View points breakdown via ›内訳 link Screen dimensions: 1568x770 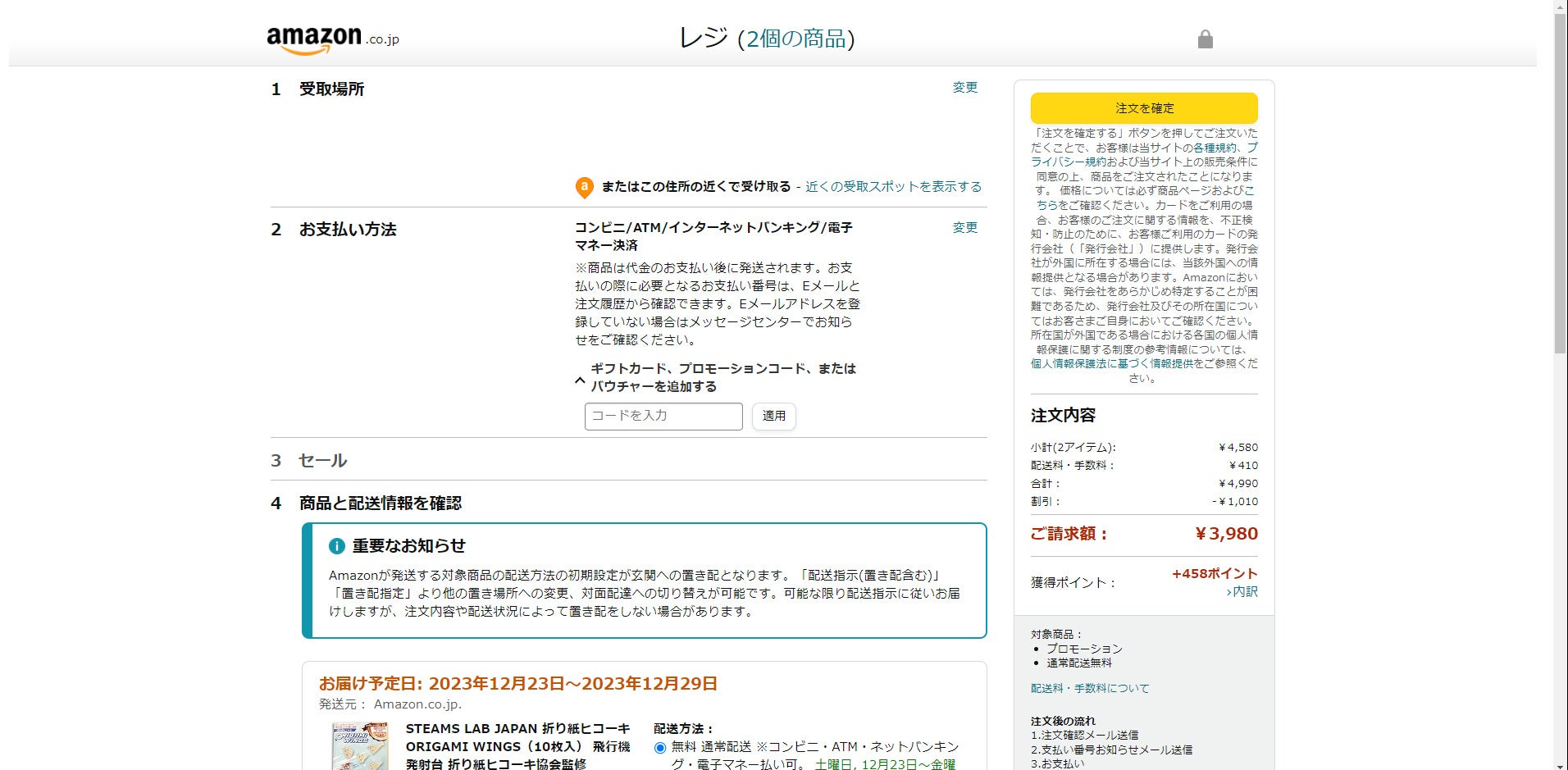(1242, 592)
